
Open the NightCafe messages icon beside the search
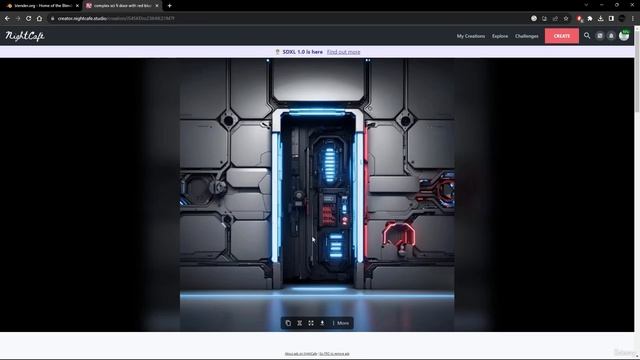click(600, 36)
